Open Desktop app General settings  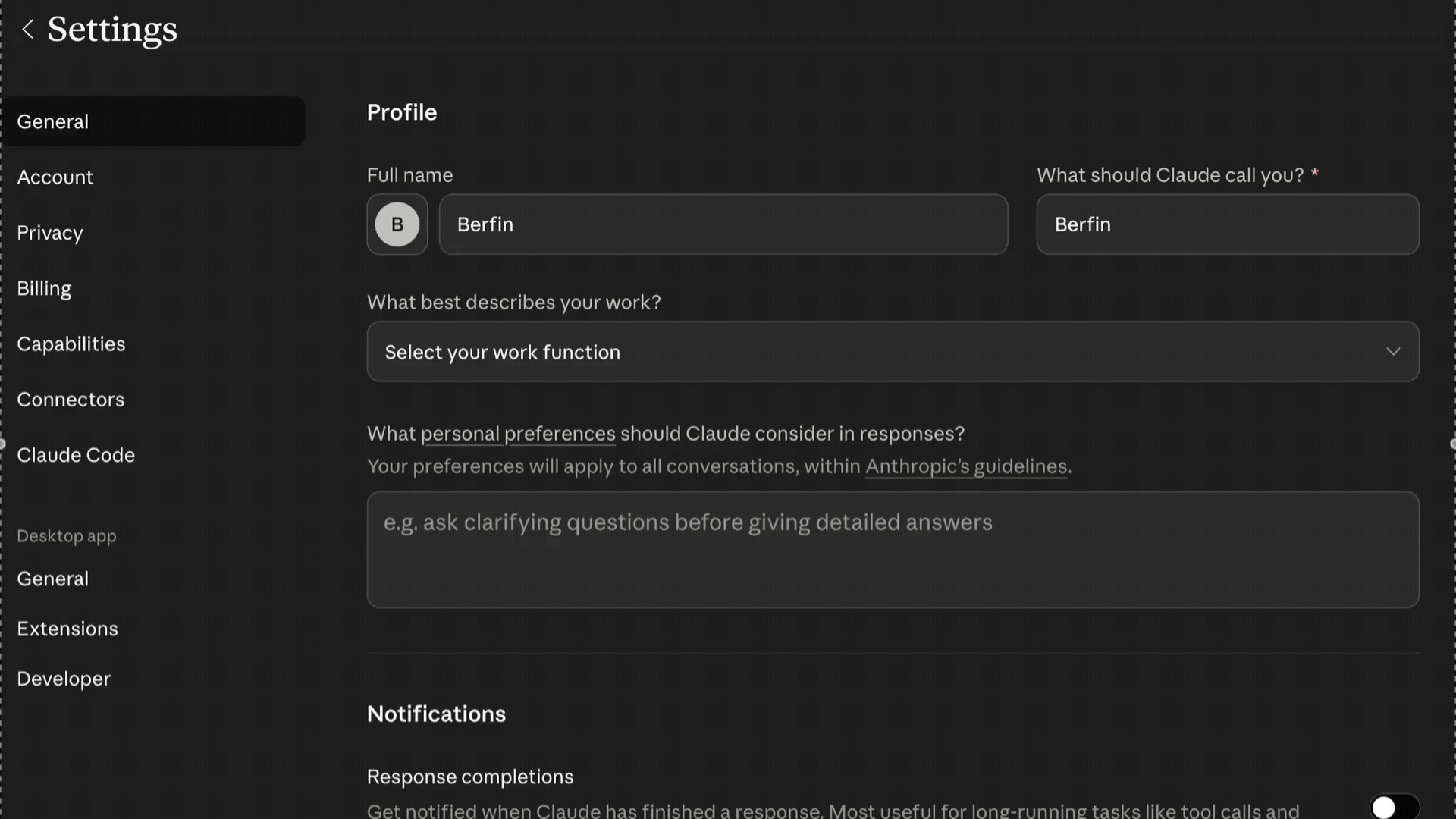53,579
